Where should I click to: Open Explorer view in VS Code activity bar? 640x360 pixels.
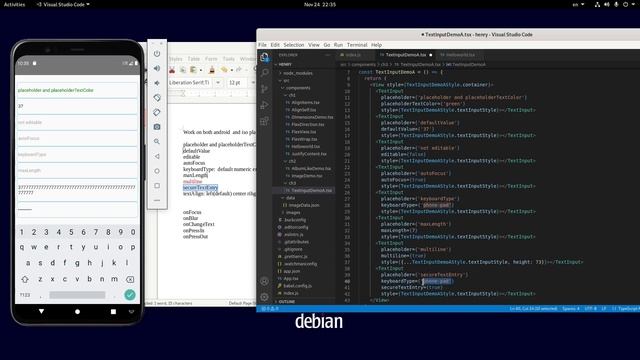(264, 57)
